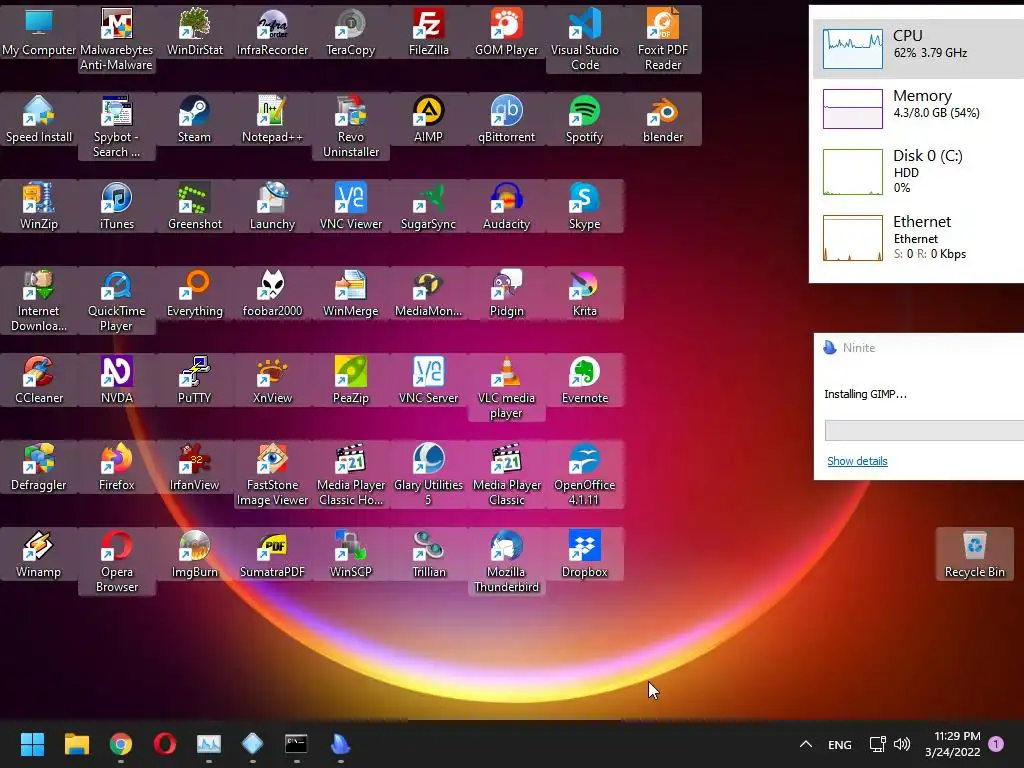
Task: Select the Speed Install shortcut
Action: point(39,119)
